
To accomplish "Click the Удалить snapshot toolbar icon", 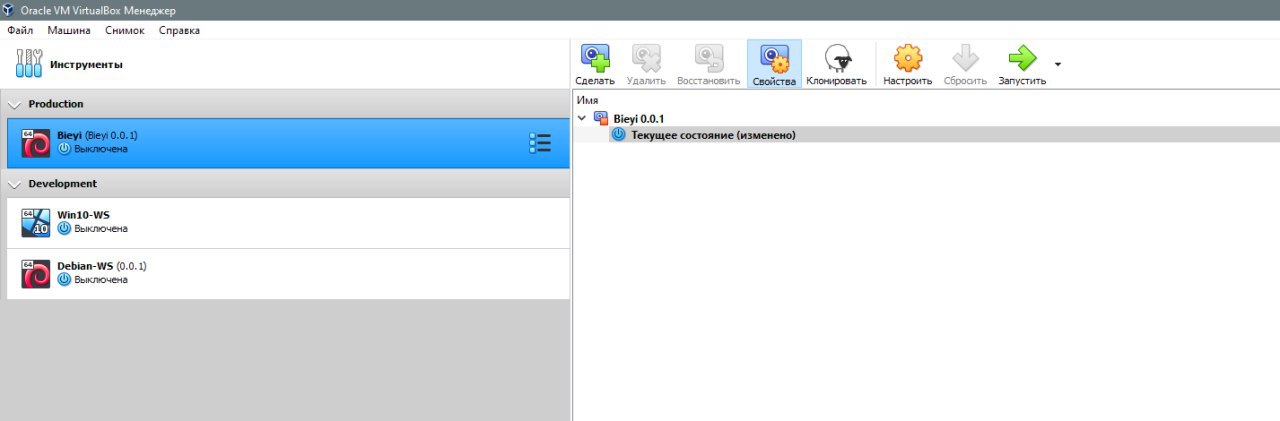I will tap(646, 58).
